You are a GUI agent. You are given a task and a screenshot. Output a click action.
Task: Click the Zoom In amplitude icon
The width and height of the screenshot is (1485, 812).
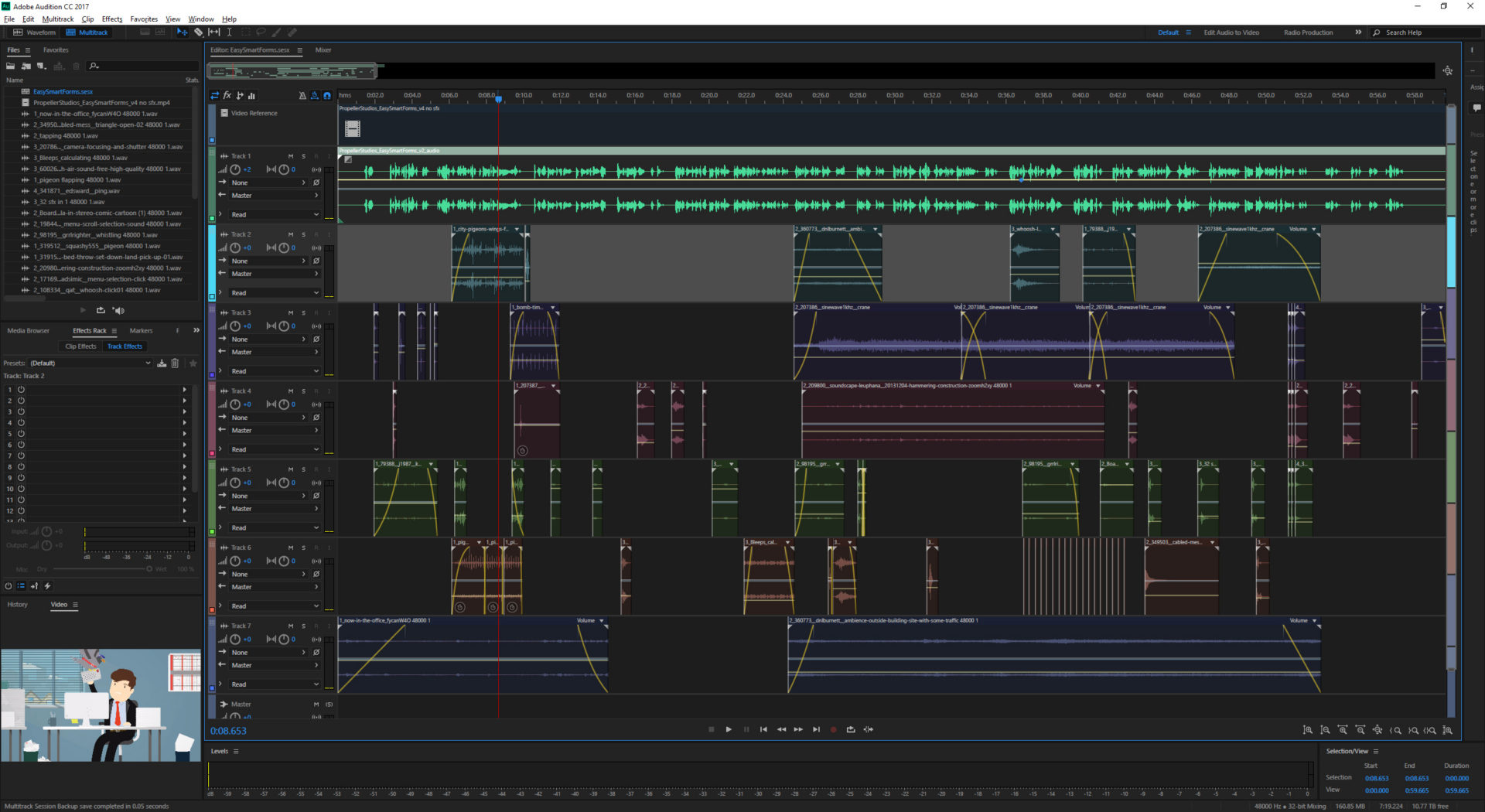coord(1308,730)
